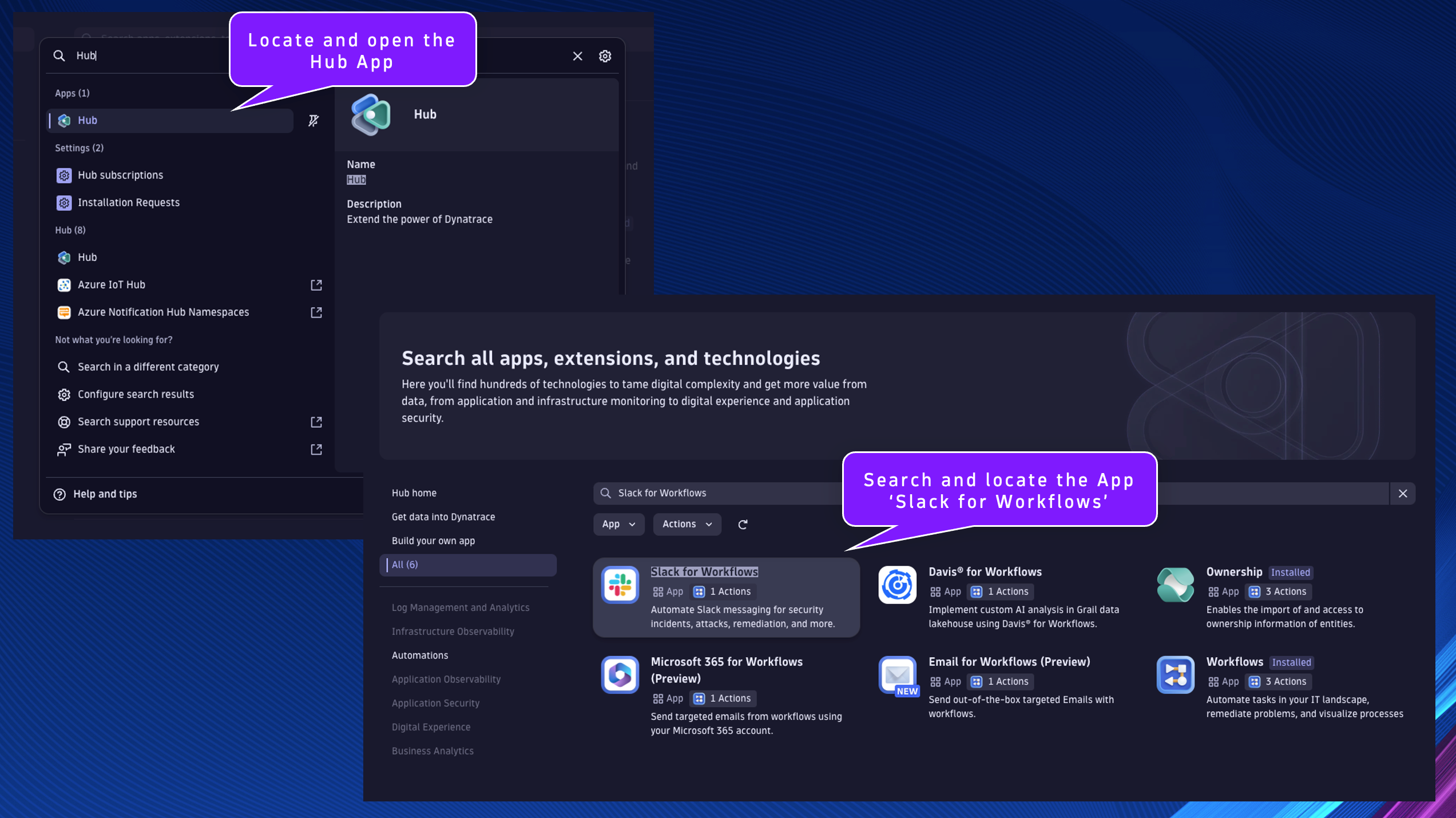1456x818 pixels.
Task: Click the large Hub logo in preview pane
Action: 371,114
